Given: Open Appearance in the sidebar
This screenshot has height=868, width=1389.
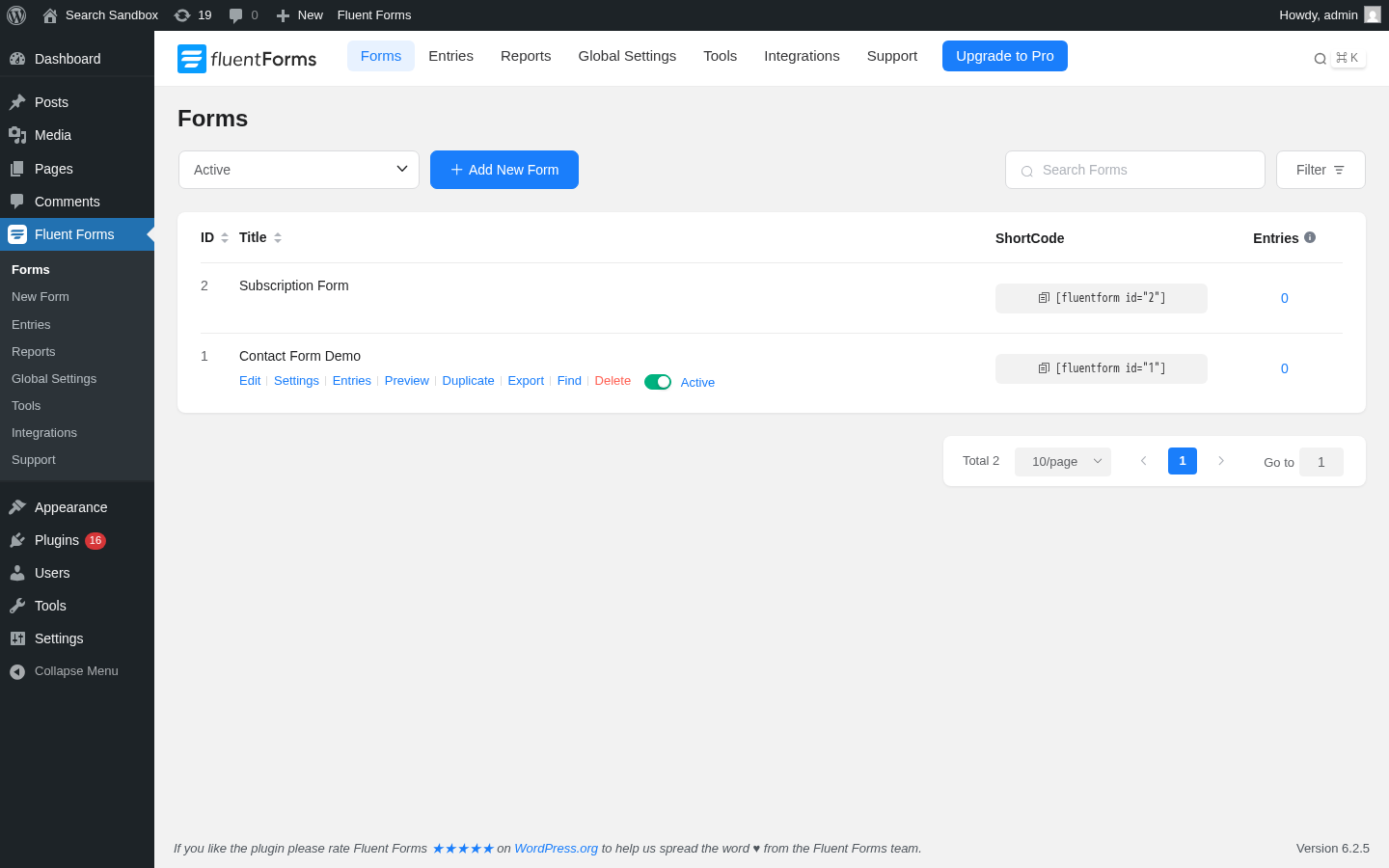Looking at the screenshot, I should pos(77,507).
